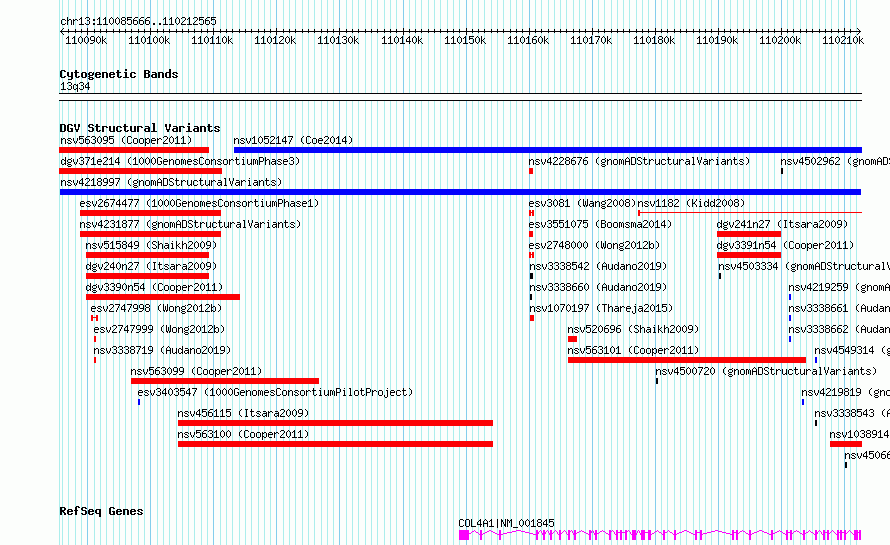Image resolution: width=890 pixels, height=545 pixels.
Task: Select the RefSeq Genes track title
Action: click(101, 511)
